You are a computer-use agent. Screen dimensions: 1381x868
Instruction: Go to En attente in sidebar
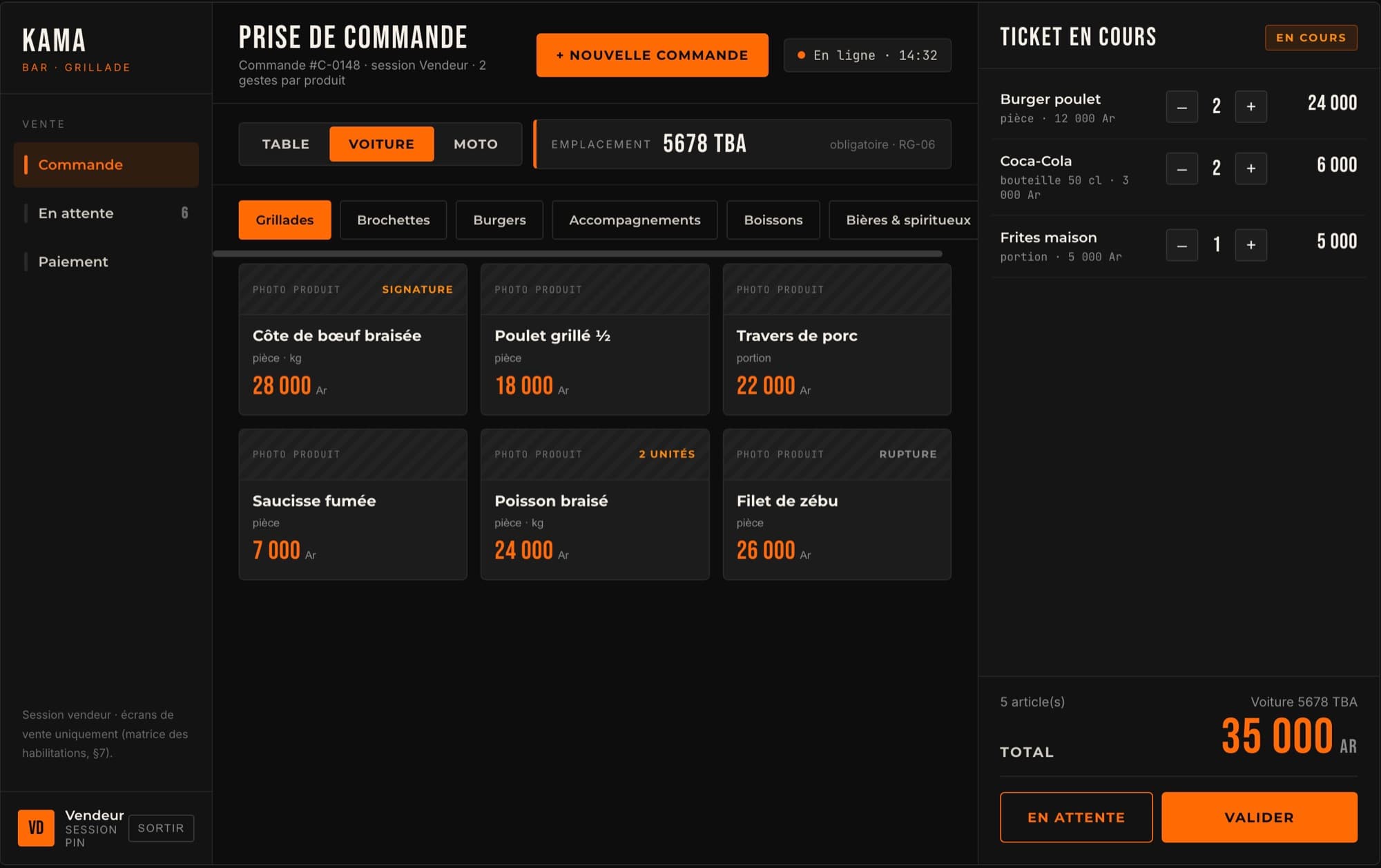tap(106, 213)
